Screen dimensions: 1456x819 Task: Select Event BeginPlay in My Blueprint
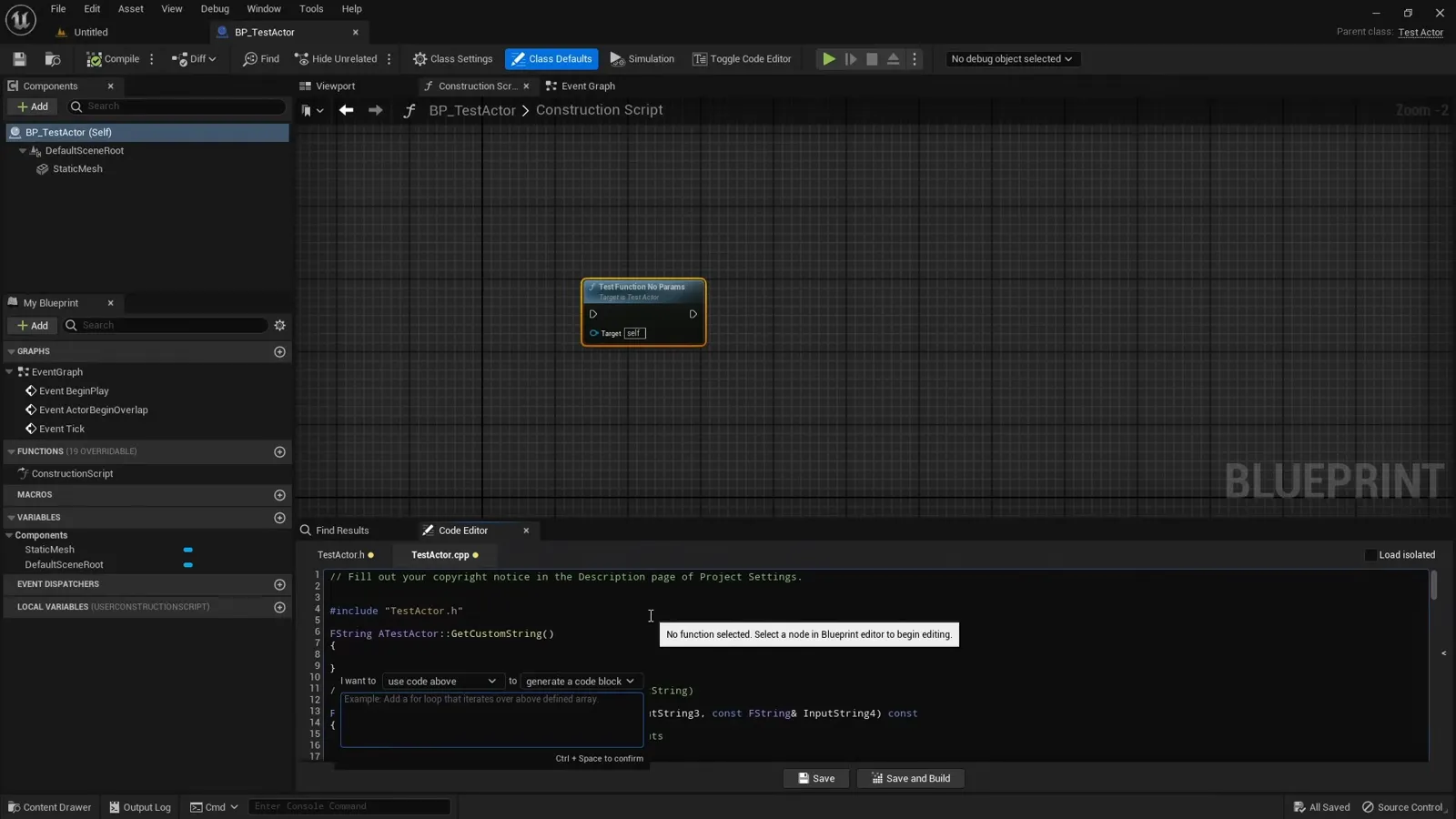point(74,391)
